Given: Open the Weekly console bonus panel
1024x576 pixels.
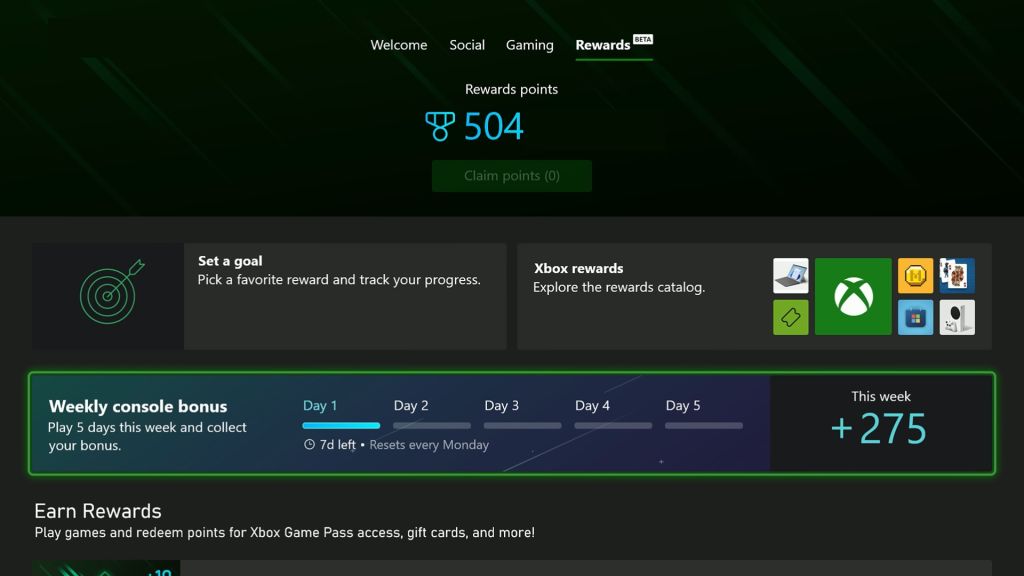Looking at the screenshot, I should point(512,423).
